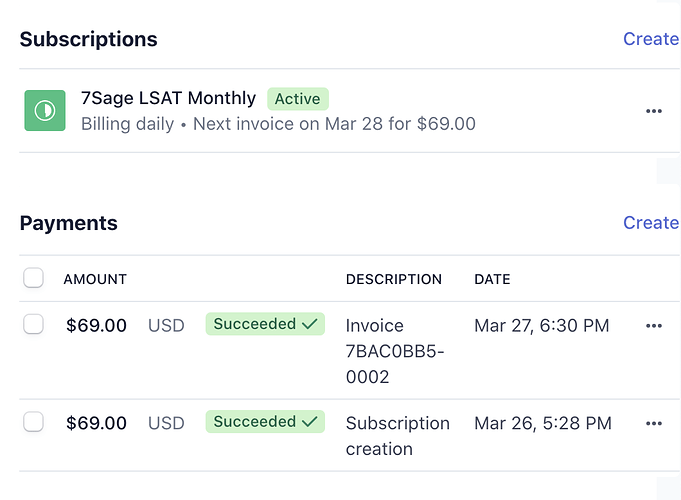Click $69.00 amount of Subscription creation payment

96,424
